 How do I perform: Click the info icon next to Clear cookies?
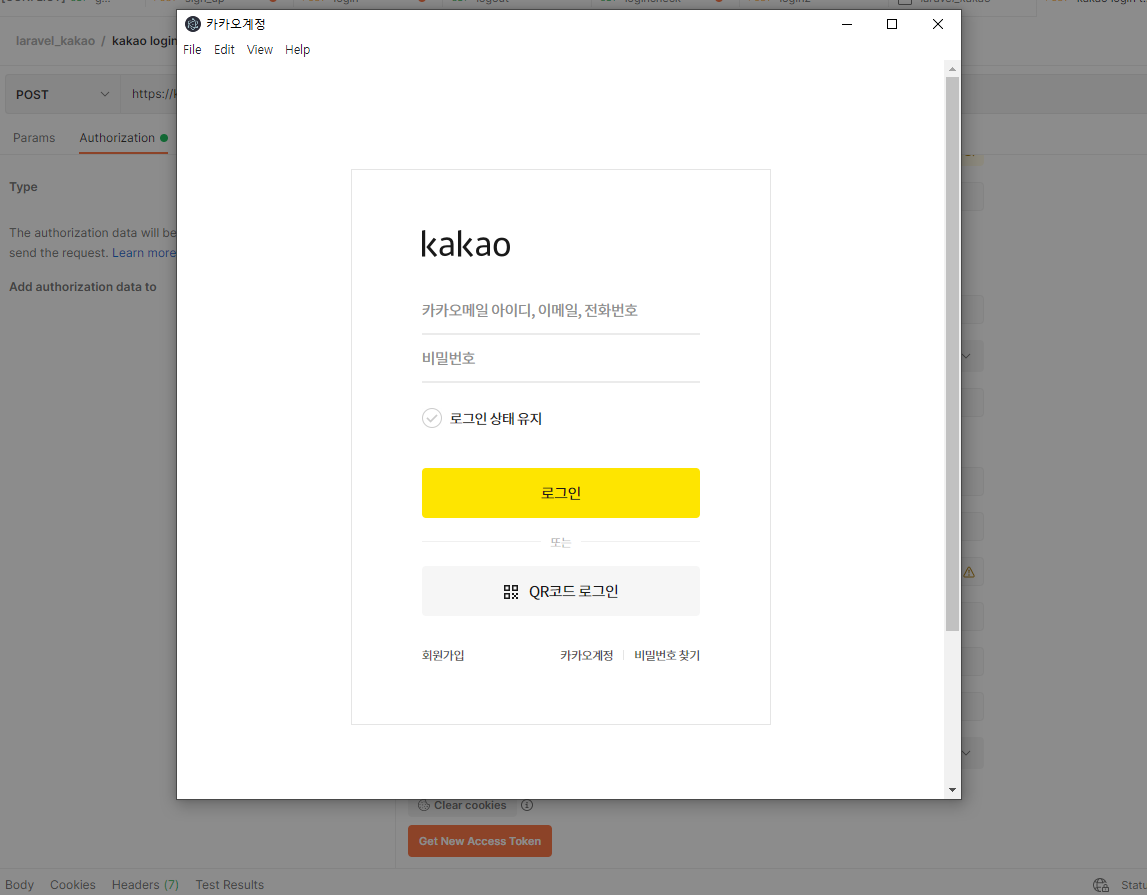tap(527, 805)
